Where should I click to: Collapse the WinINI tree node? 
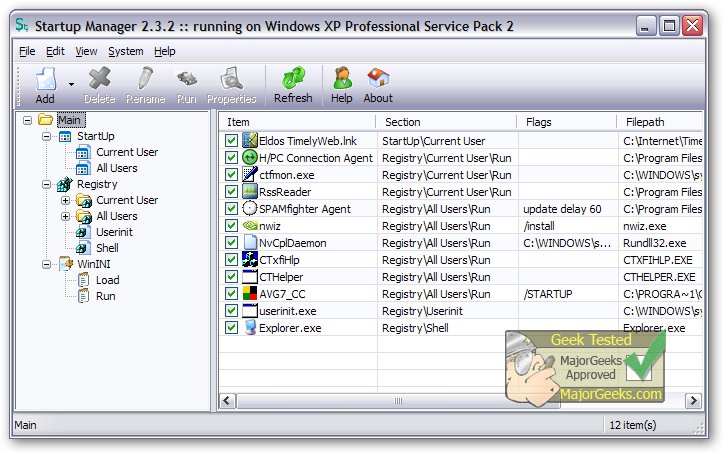coord(47,264)
